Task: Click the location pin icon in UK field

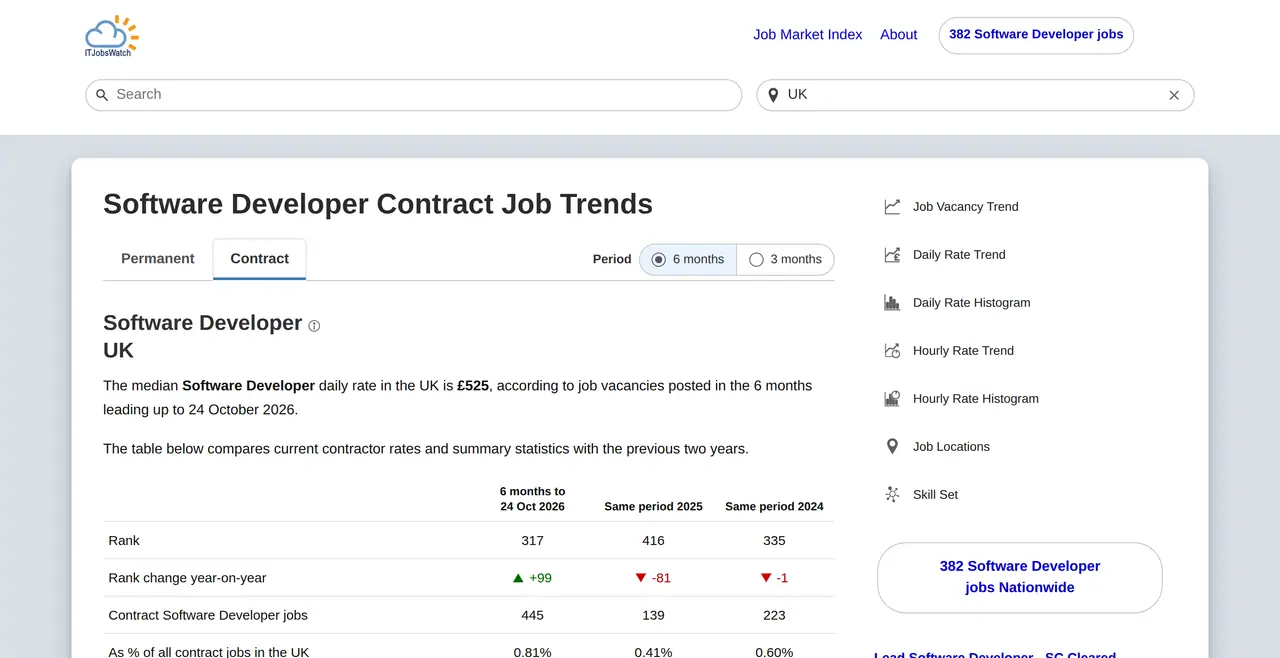Action: pyautogui.click(x=773, y=95)
